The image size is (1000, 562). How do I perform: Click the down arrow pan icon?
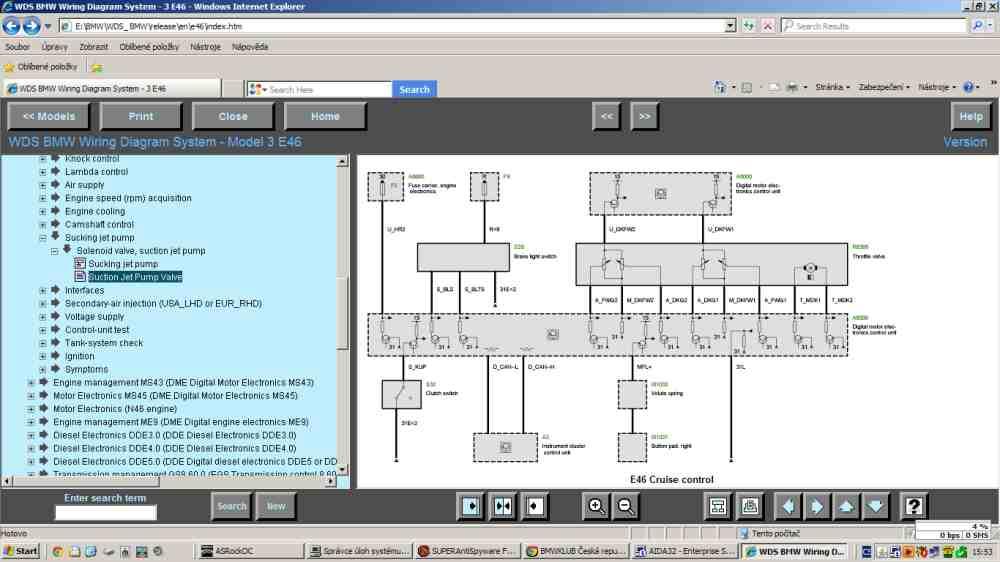point(876,507)
